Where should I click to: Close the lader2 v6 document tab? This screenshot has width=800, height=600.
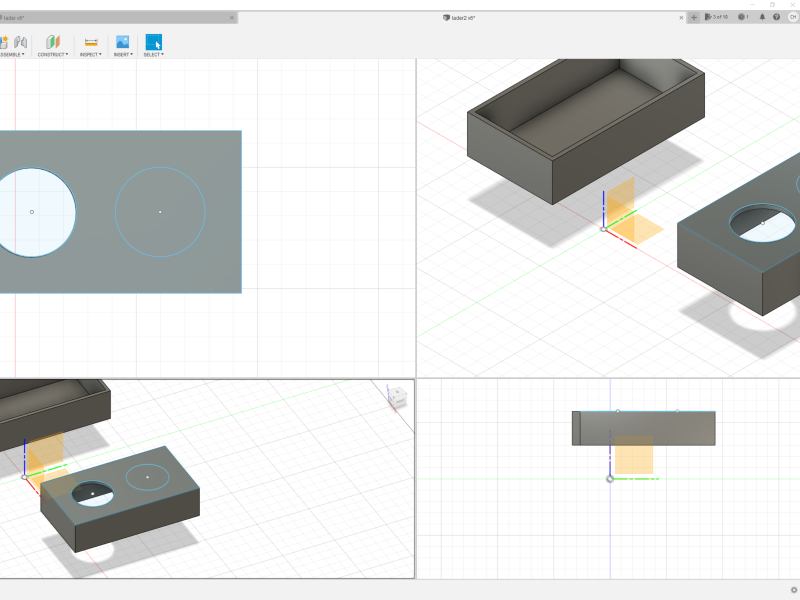click(x=682, y=18)
